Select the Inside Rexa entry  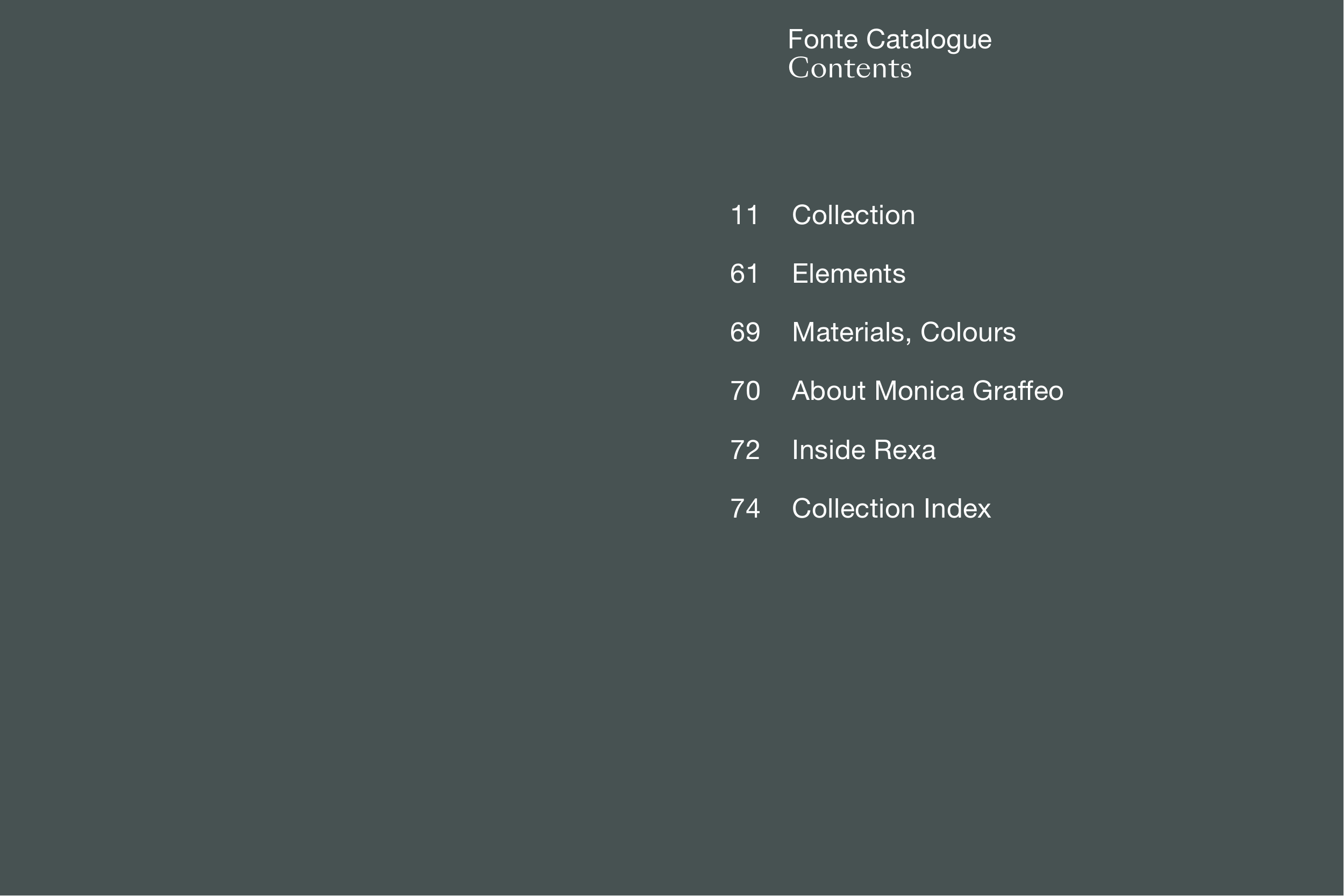point(863,450)
